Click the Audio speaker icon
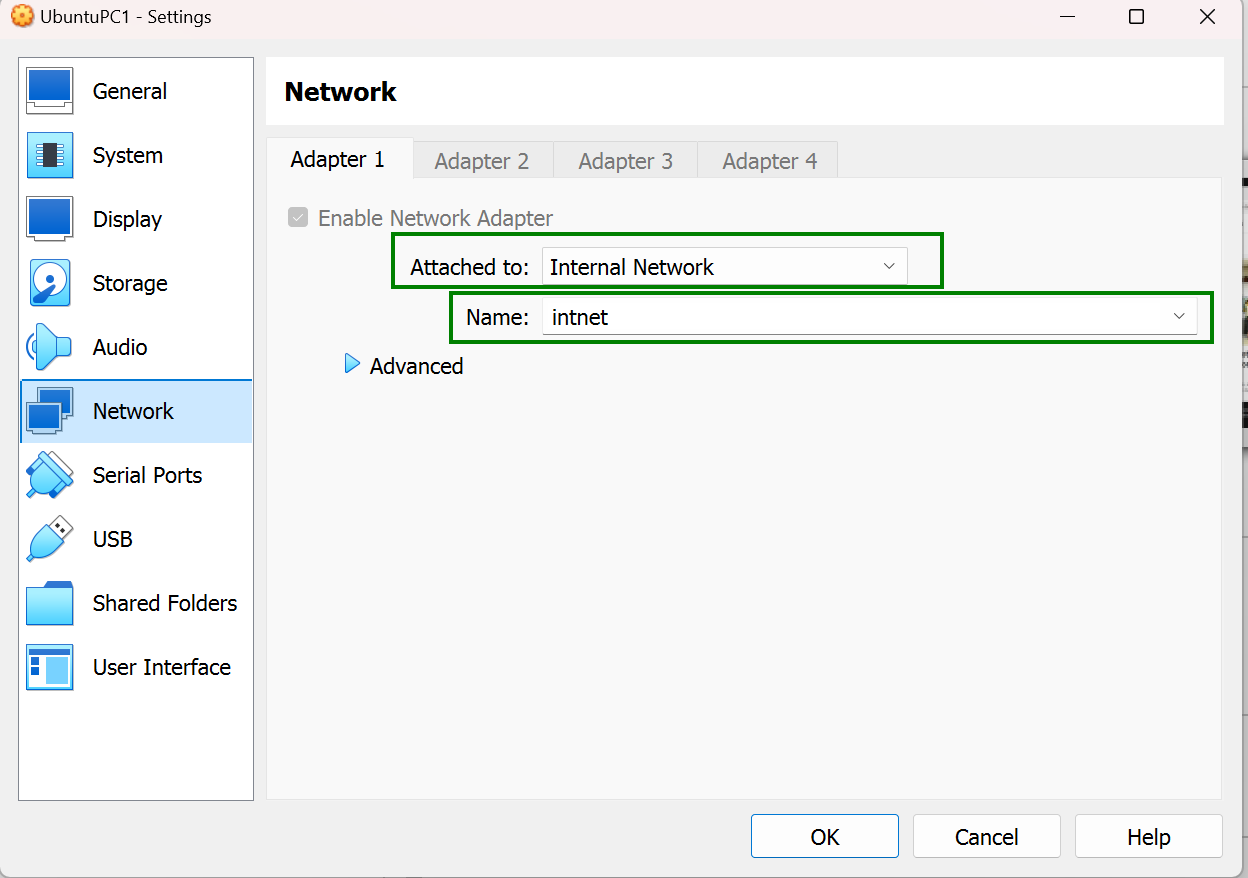Image resolution: width=1248 pixels, height=878 pixels. click(50, 347)
